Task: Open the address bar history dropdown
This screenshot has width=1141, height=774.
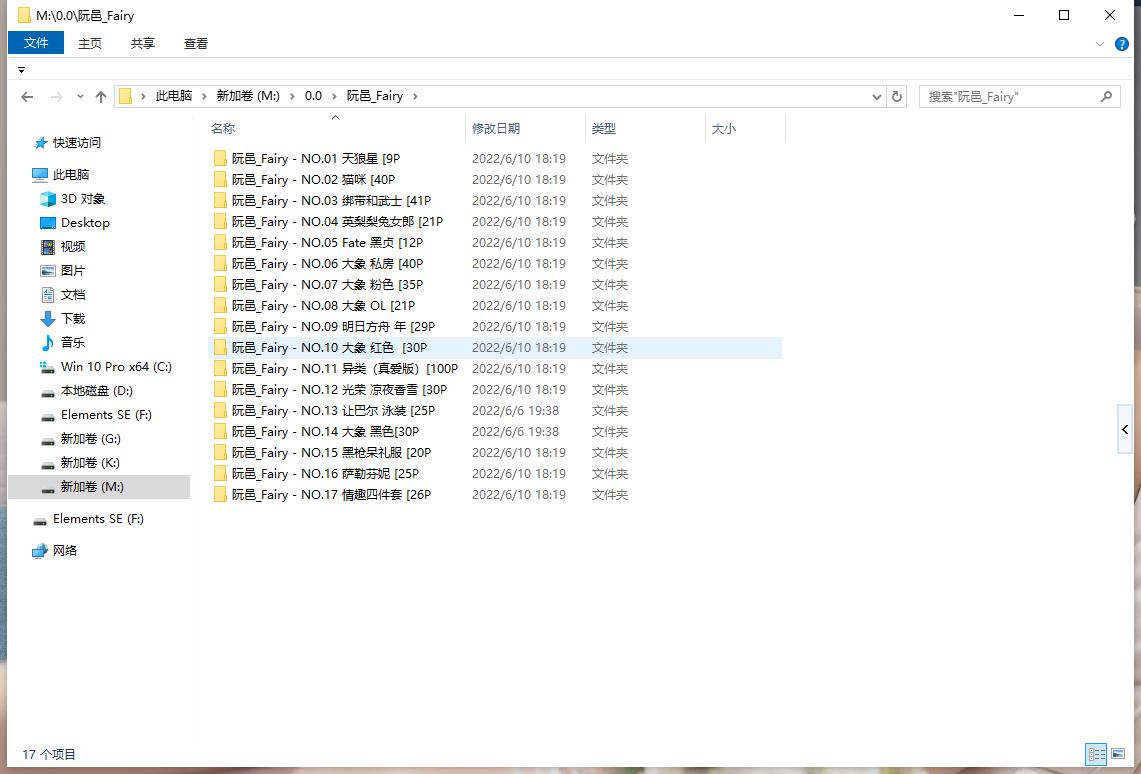Action: (877, 97)
